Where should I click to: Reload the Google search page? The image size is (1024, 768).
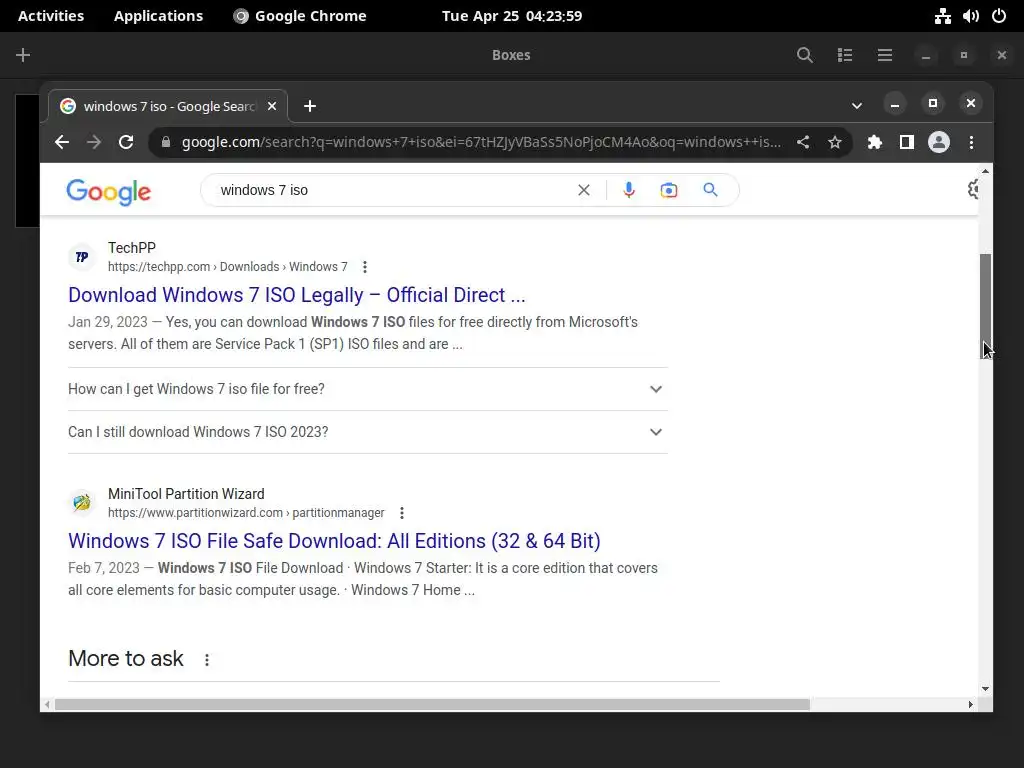point(126,142)
